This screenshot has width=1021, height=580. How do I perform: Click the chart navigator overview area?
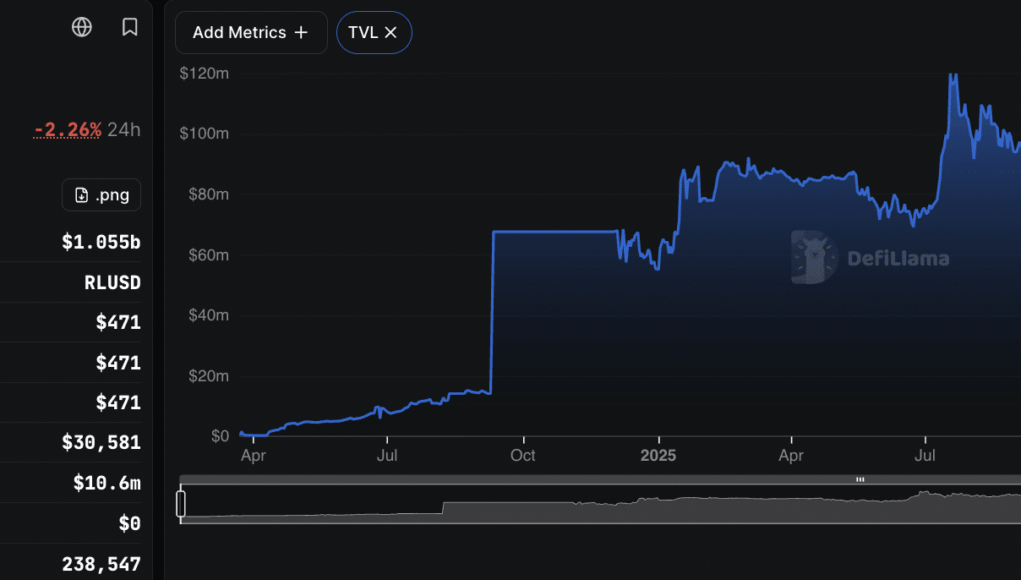point(600,504)
